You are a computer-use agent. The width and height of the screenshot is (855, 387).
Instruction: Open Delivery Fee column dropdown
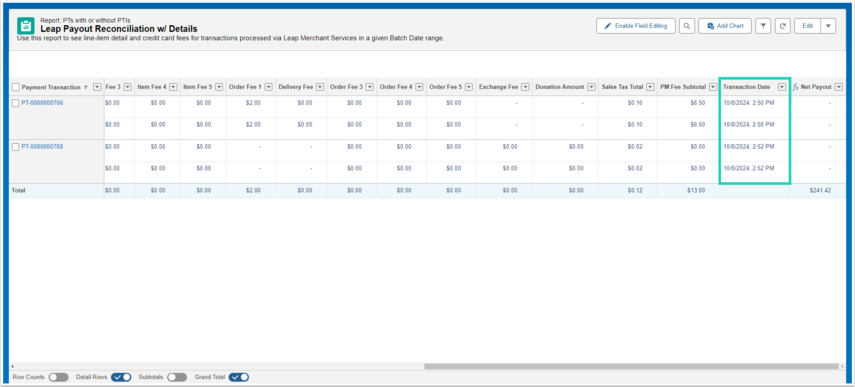320,87
